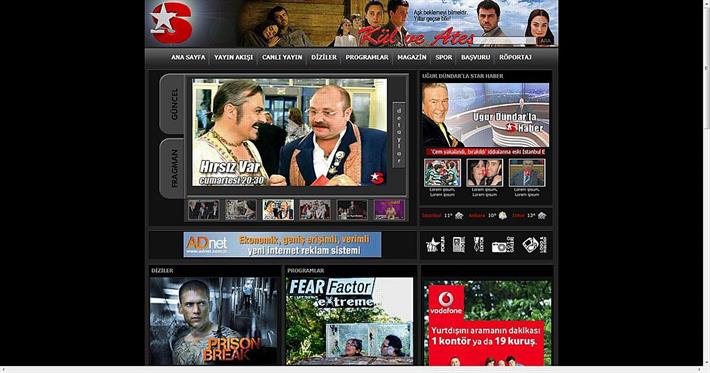The image size is (710, 373).
Task: Click the horizontal scrollbar at the bottom
Action: tap(351, 369)
